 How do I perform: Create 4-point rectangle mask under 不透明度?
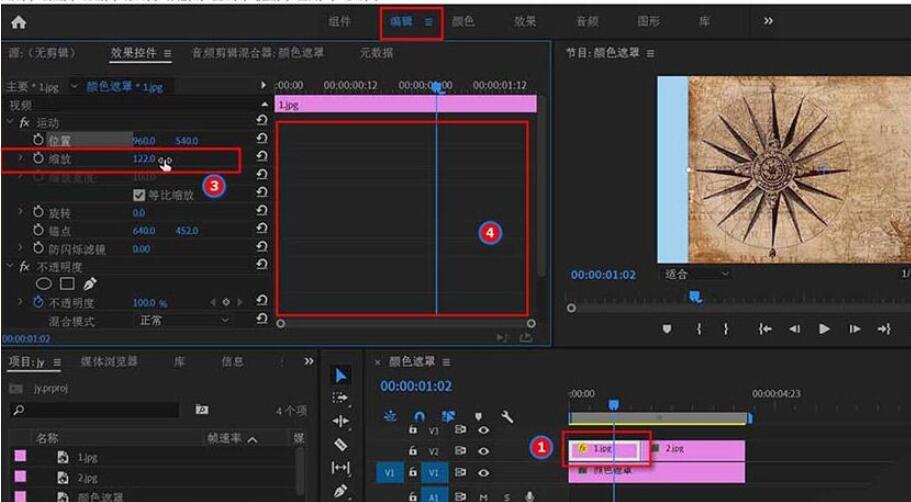point(67,284)
